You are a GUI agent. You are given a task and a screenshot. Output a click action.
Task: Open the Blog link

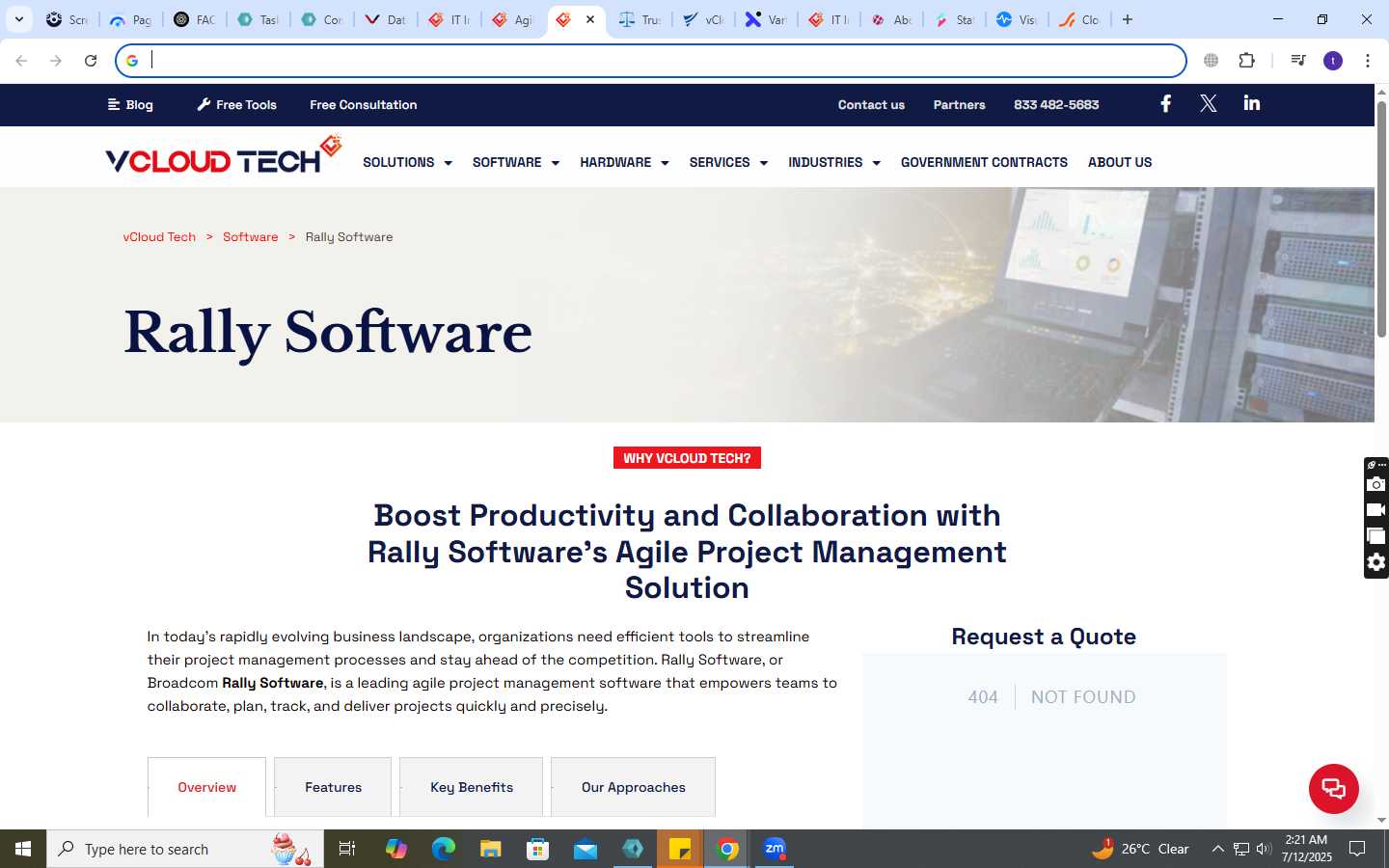click(x=130, y=104)
